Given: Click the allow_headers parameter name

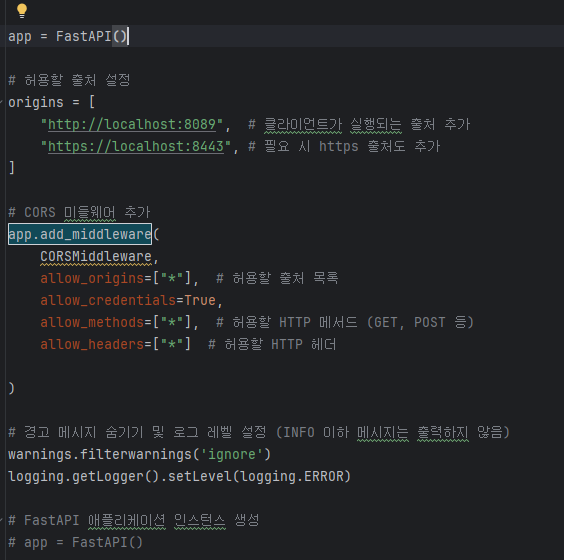Looking at the screenshot, I should [92, 345].
